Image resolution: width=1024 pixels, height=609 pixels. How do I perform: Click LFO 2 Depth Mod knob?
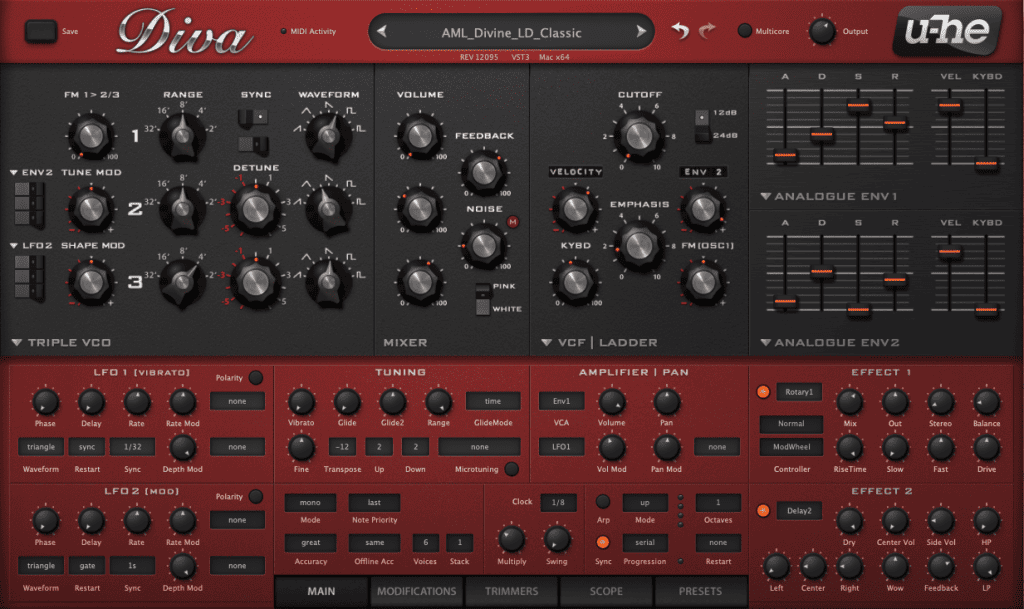point(182,567)
